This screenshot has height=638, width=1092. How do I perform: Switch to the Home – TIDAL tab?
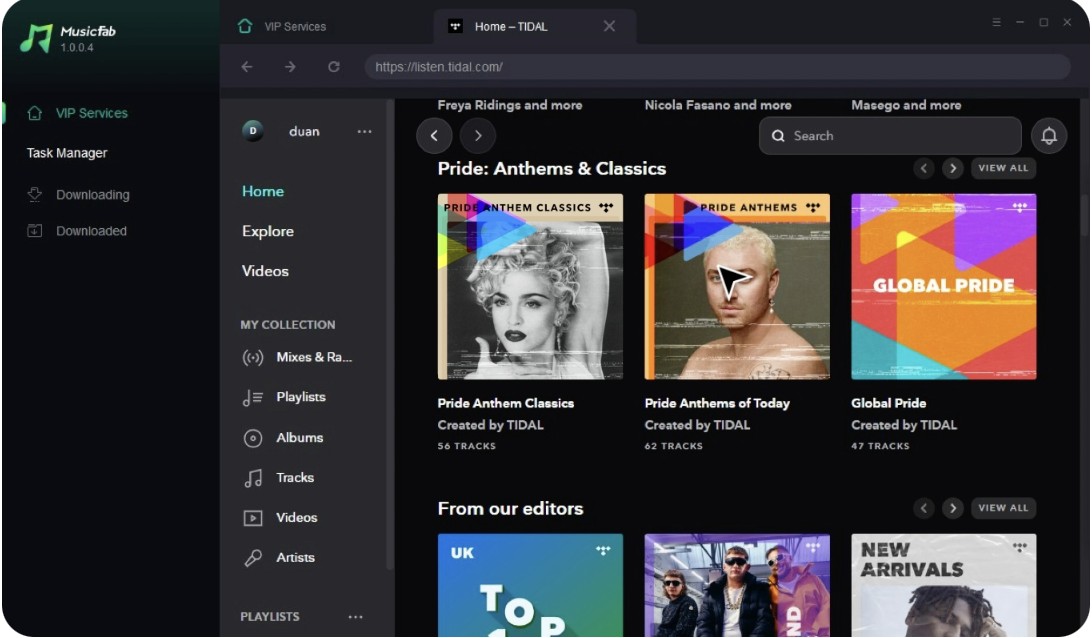pos(510,26)
